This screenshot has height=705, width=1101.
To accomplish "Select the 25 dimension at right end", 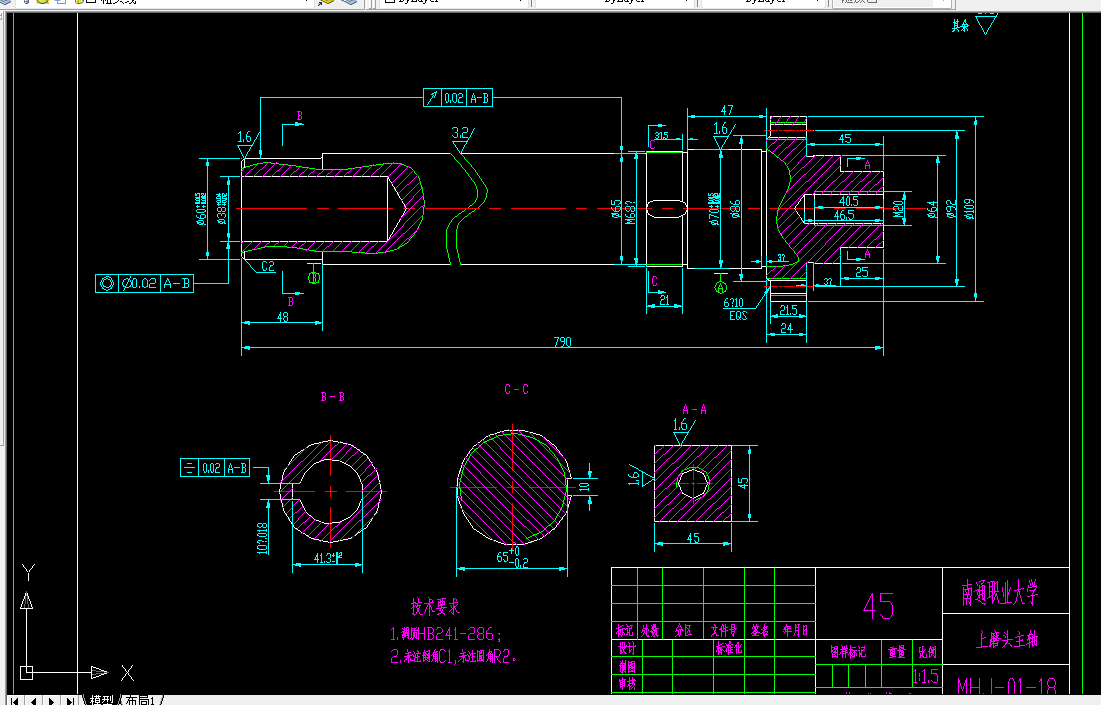I will 862,272.
